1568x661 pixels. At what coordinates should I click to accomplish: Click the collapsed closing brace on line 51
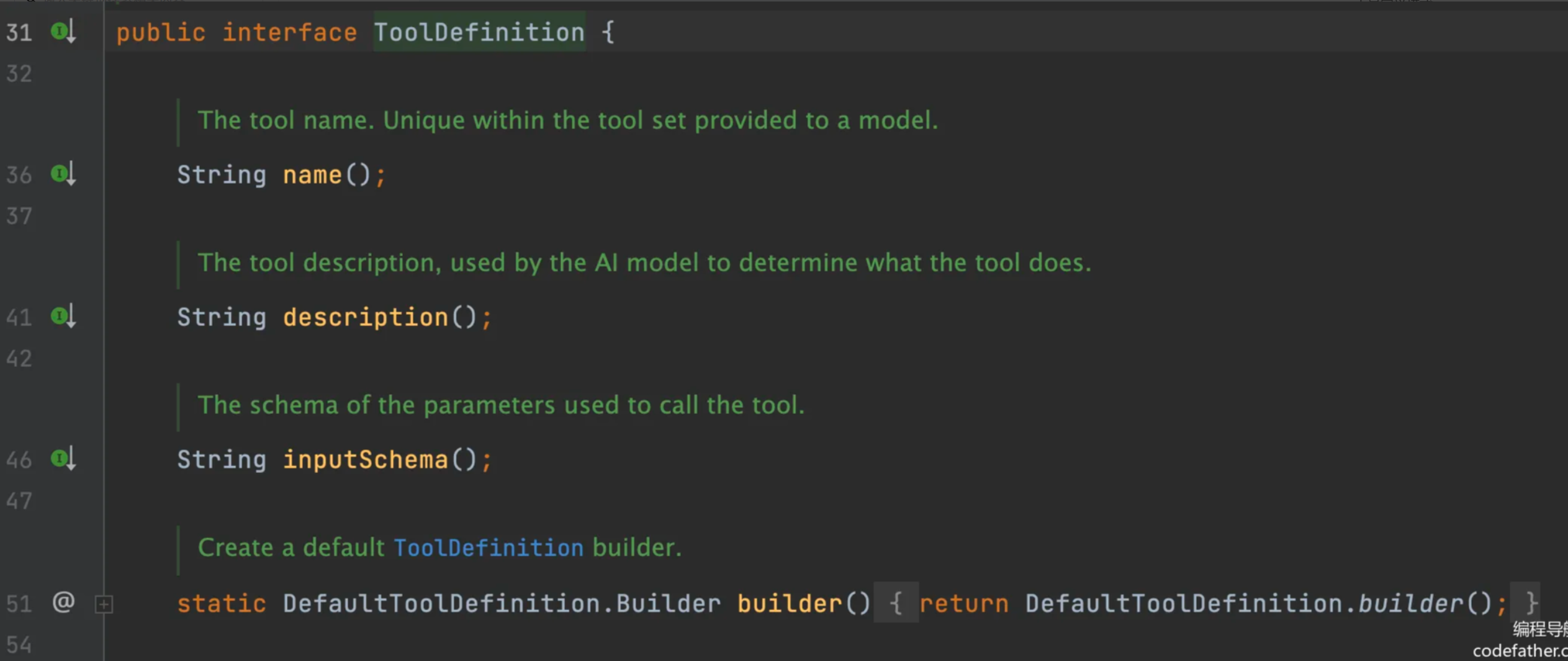pos(1531,603)
